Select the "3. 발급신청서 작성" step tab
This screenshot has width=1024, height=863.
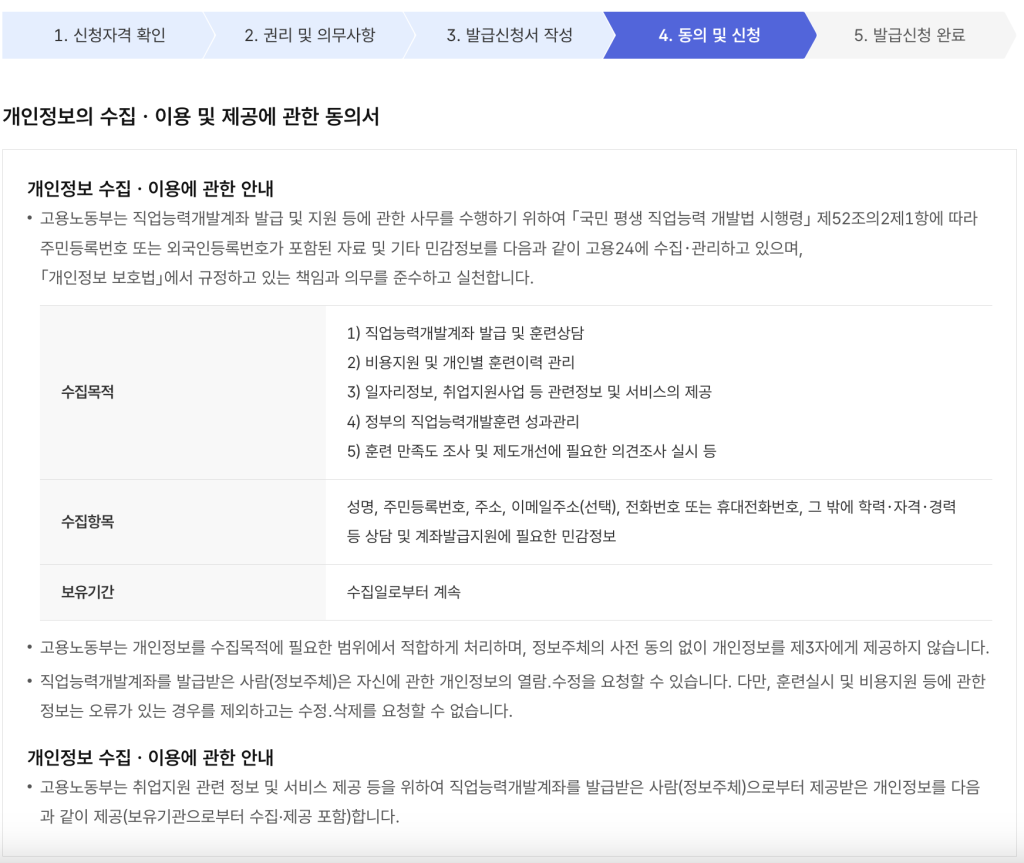511,35
